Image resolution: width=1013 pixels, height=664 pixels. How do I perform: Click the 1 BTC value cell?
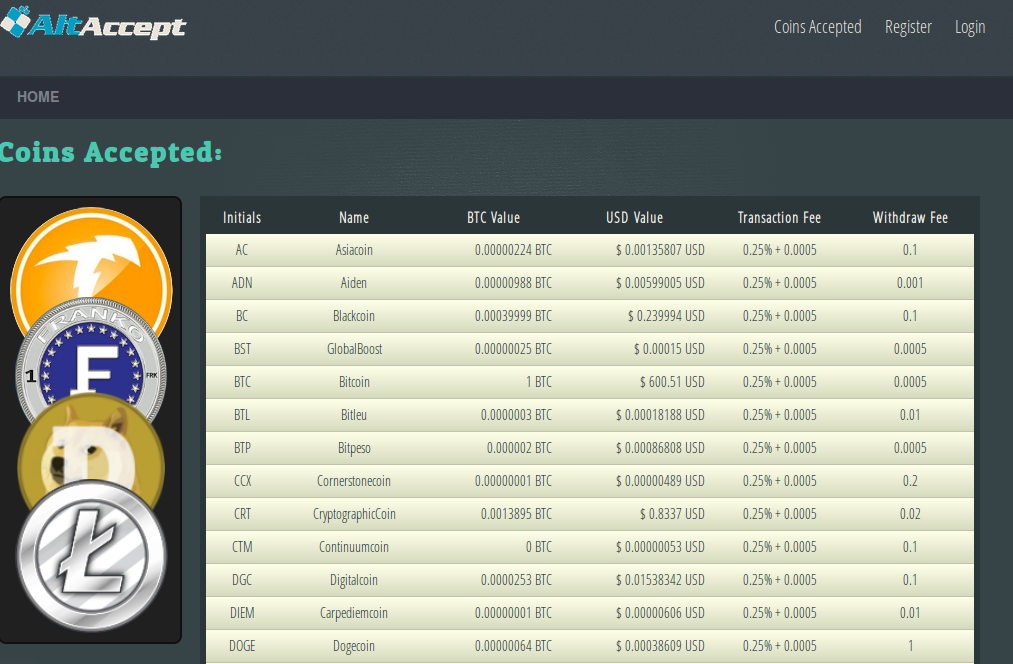[x=539, y=382]
